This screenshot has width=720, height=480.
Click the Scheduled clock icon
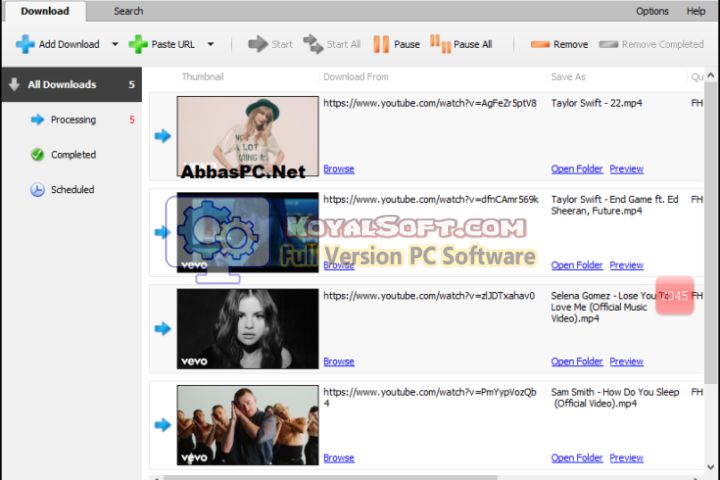click(37, 190)
